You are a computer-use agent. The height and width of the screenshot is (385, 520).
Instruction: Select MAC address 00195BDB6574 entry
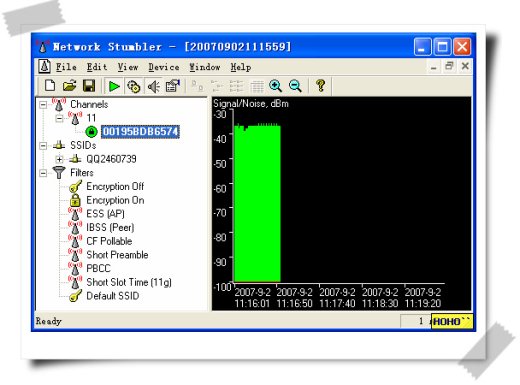(140, 132)
